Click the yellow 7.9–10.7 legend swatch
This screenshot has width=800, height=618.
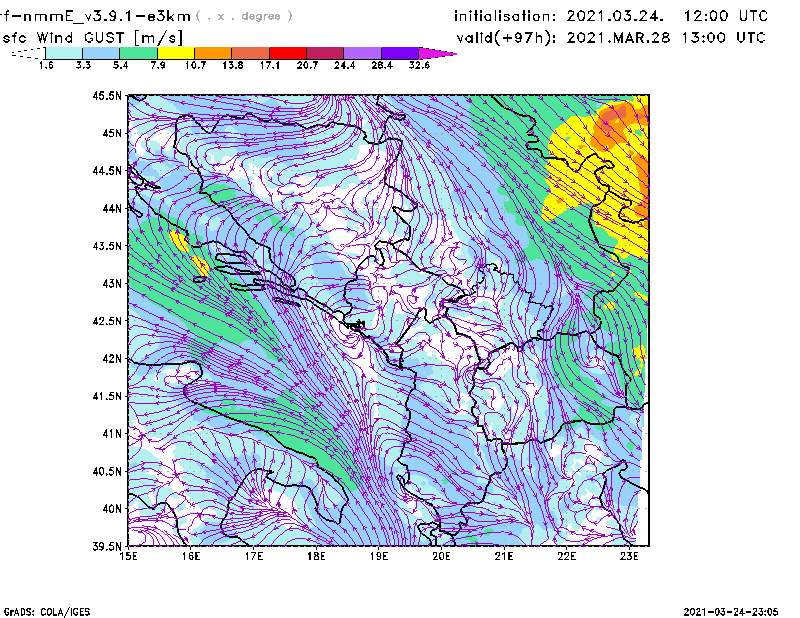(x=176, y=53)
